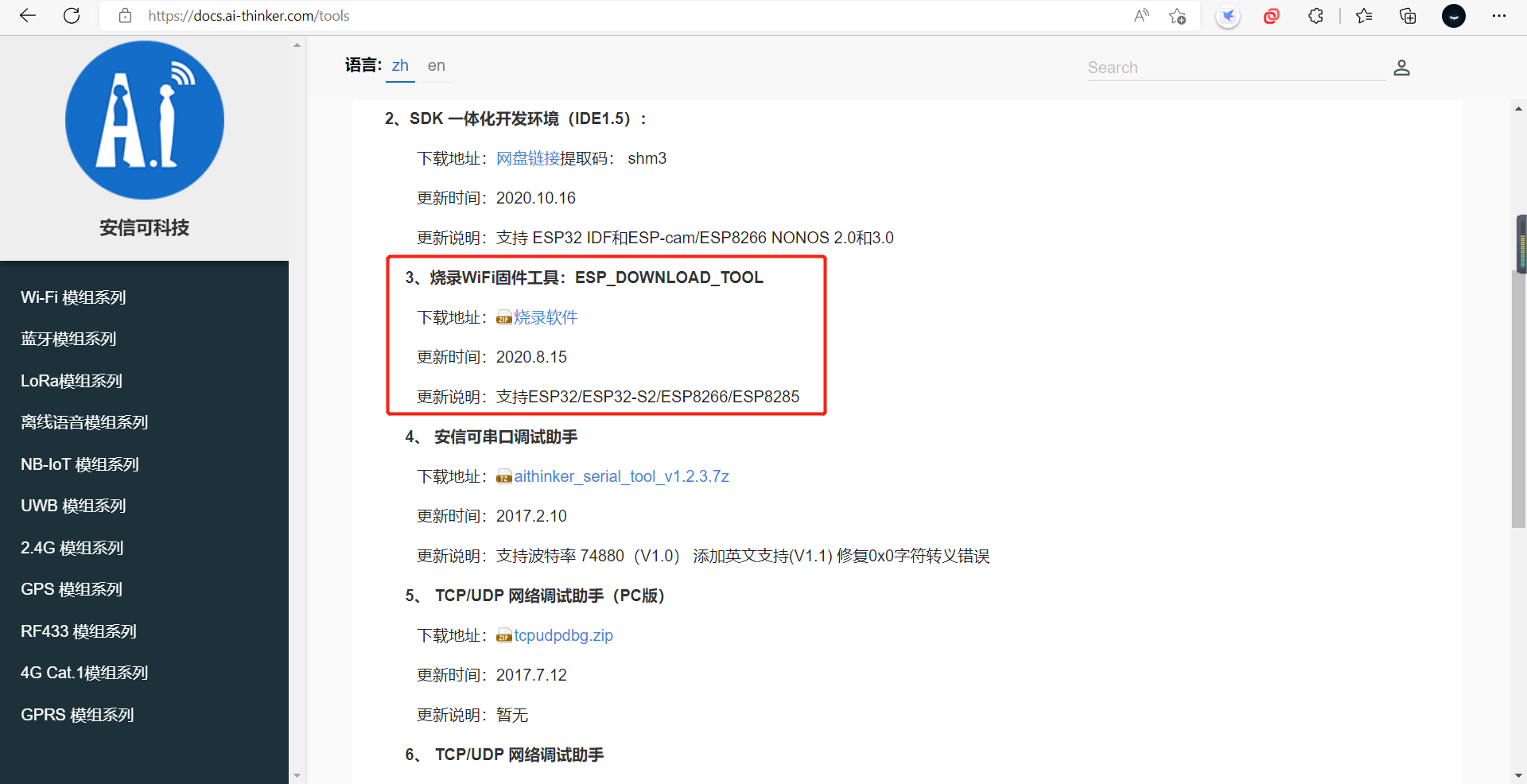Screen dimensions: 1527x784
Task: Download tcpudpdbg.zip
Action: click(563, 635)
